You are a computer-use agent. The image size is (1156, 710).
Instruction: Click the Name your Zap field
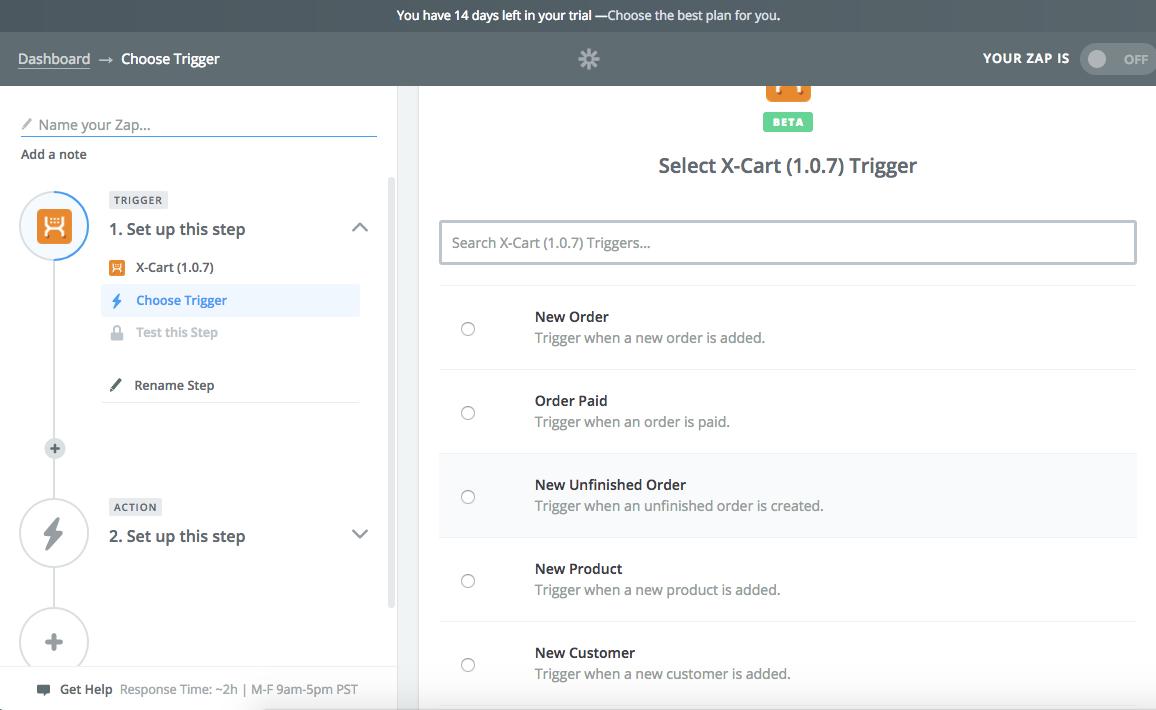pos(199,125)
